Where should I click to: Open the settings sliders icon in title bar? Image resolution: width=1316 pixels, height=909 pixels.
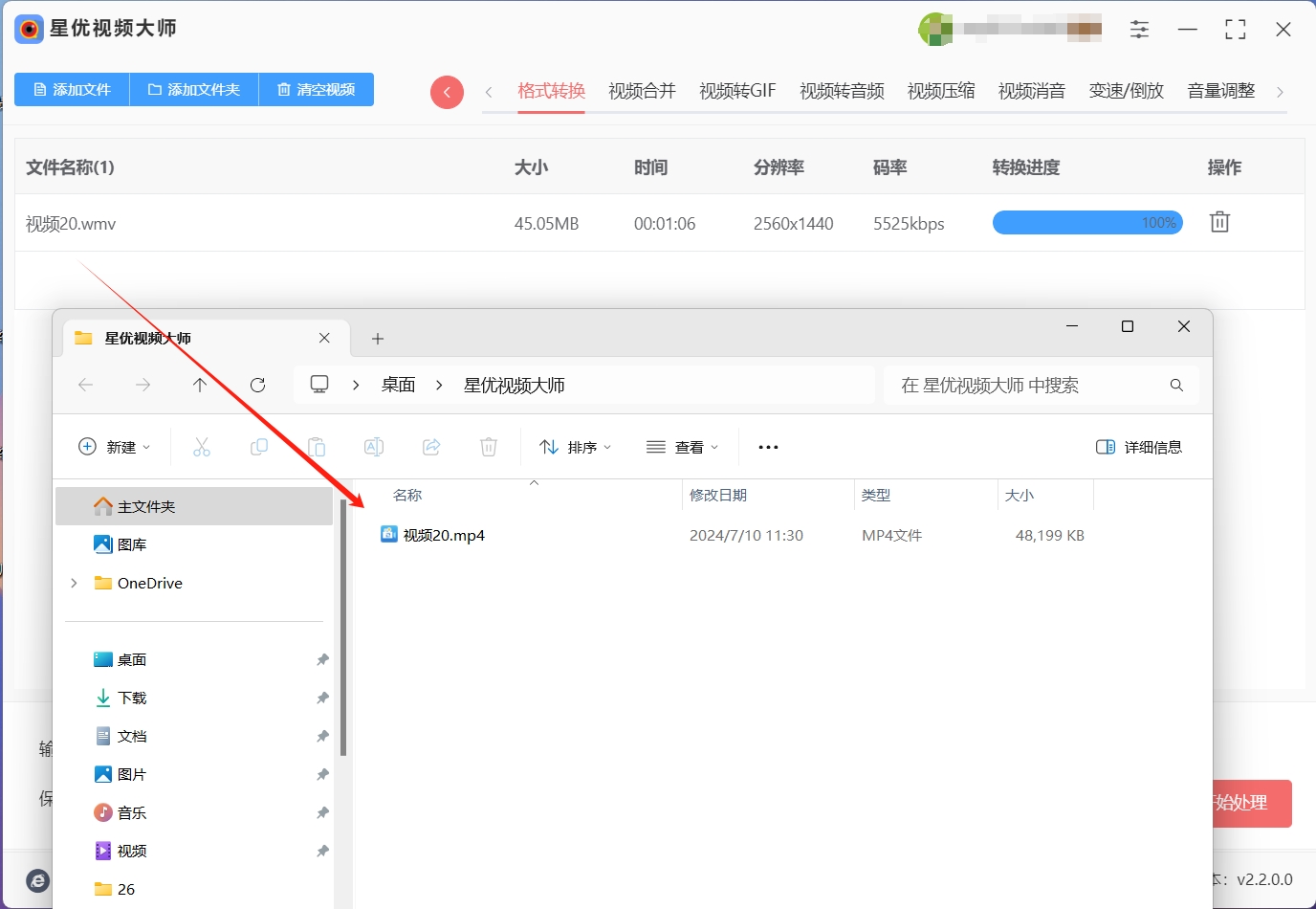[x=1139, y=30]
